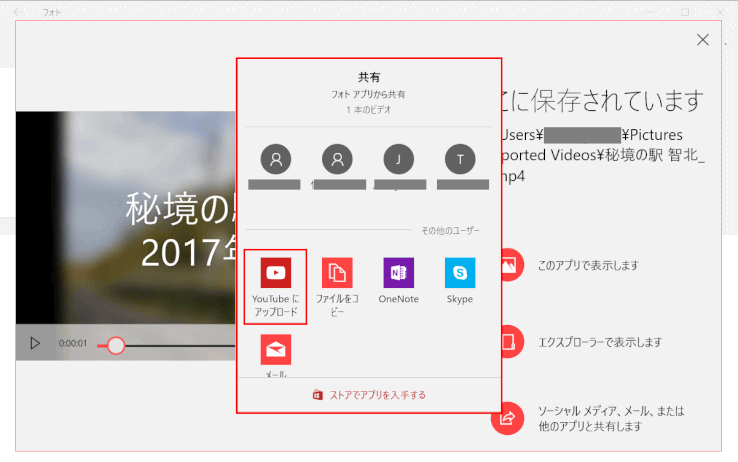
Task: Share the video to OneNote
Action: [398, 281]
